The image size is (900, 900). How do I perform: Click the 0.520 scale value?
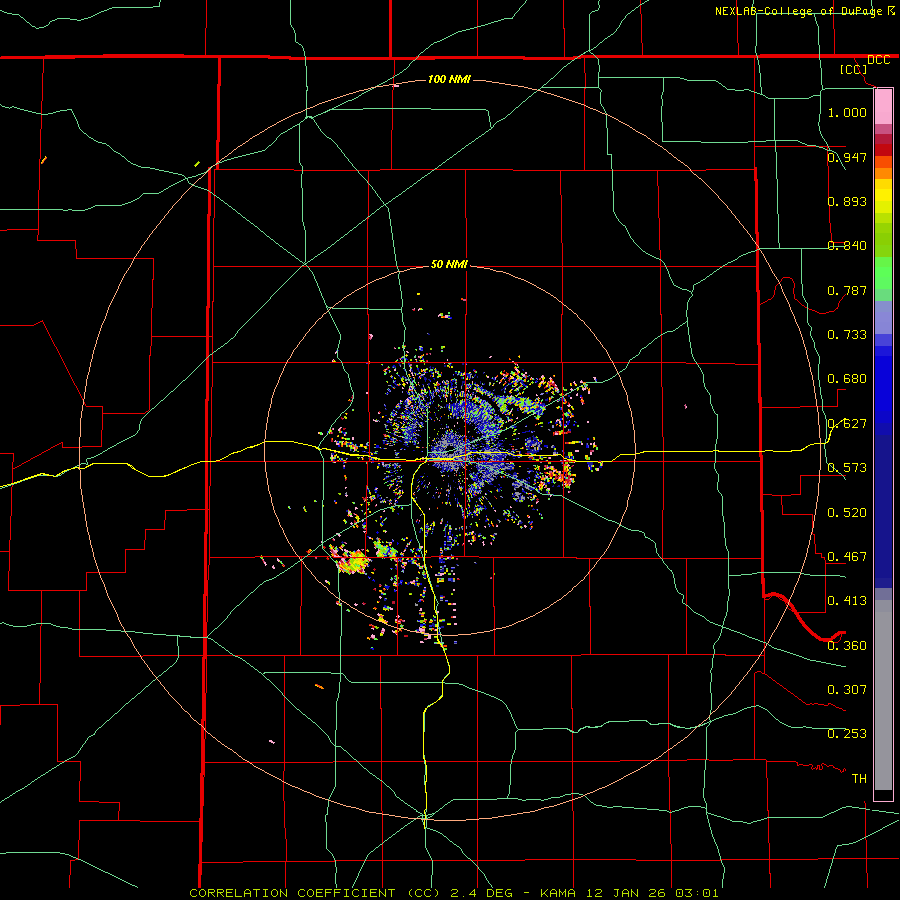[x=847, y=513]
